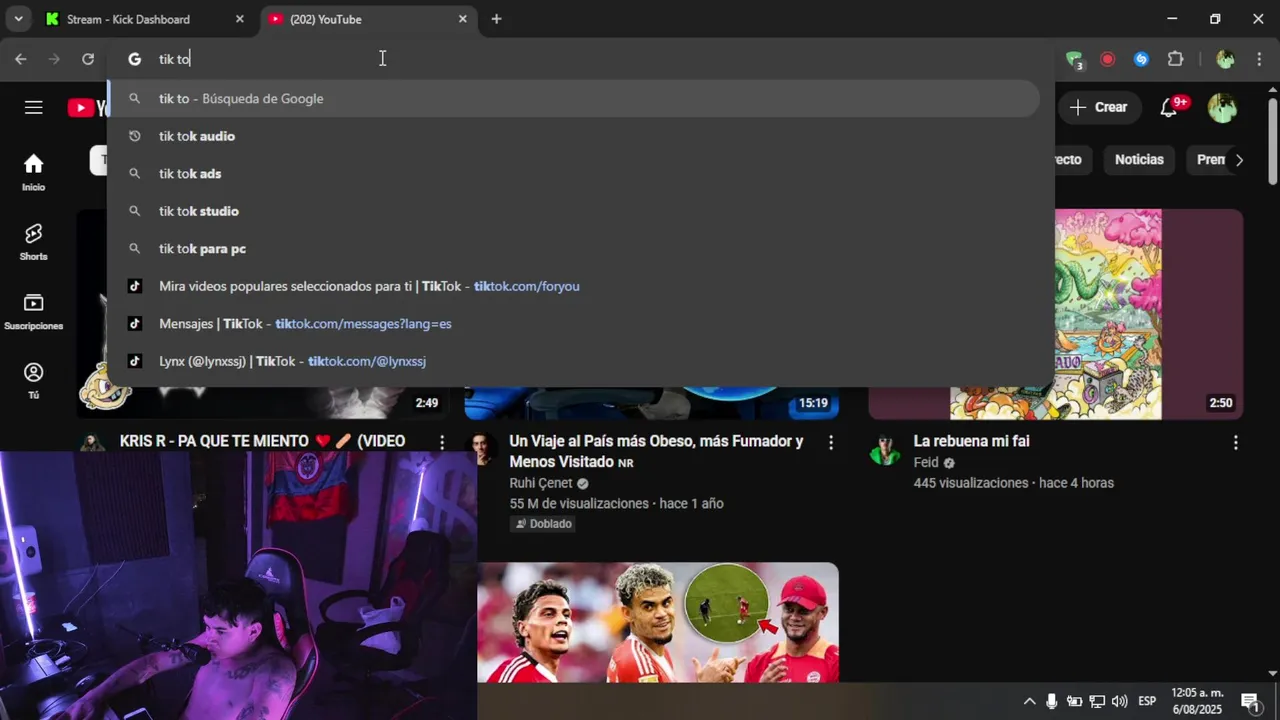Open YouTube notifications bell

click(1169, 107)
